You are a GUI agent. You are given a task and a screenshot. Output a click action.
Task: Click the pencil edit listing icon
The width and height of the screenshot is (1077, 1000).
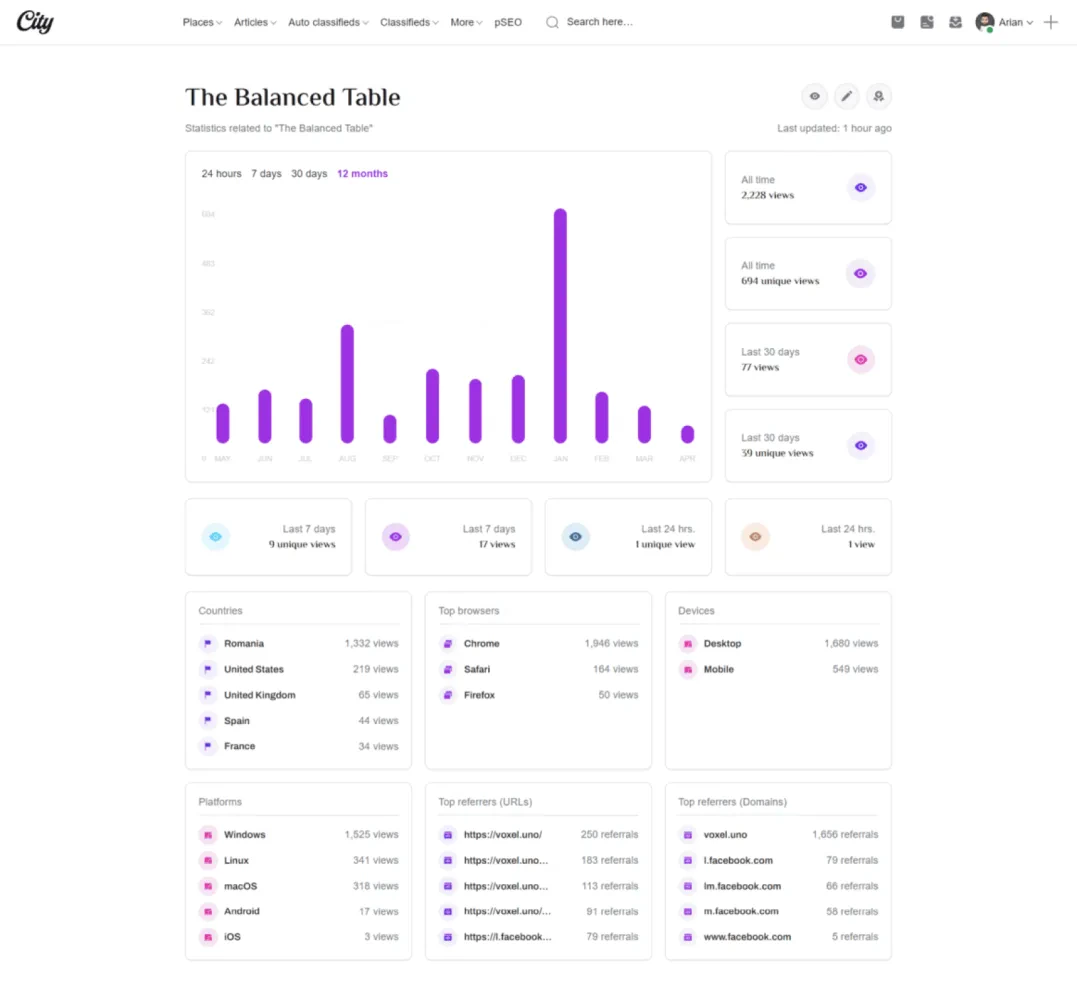point(847,96)
